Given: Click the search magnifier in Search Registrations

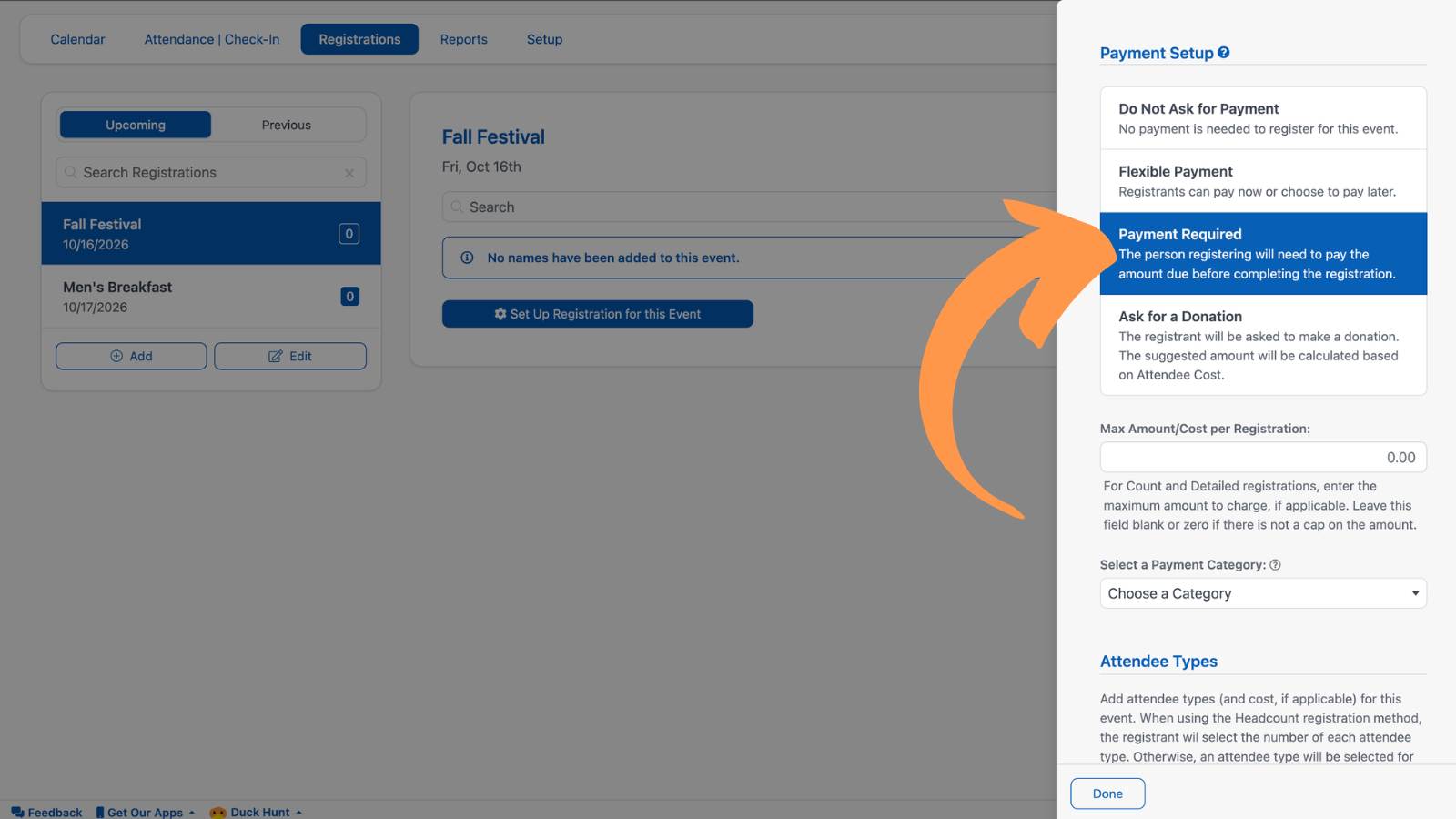Looking at the screenshot, I should click(70, 172).
